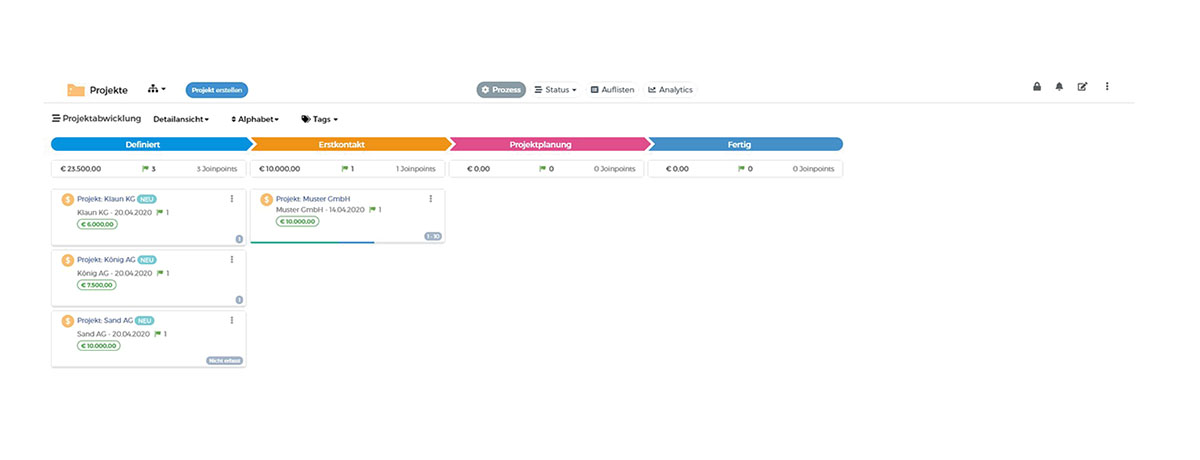Open the header's three-dot overflow menu
Viewport: 1200px width, 460px height.
(1107, 87)
